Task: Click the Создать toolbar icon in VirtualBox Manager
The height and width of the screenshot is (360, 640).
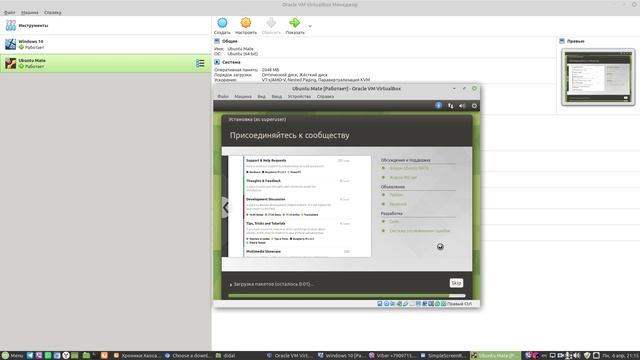Action: (222, 23)
